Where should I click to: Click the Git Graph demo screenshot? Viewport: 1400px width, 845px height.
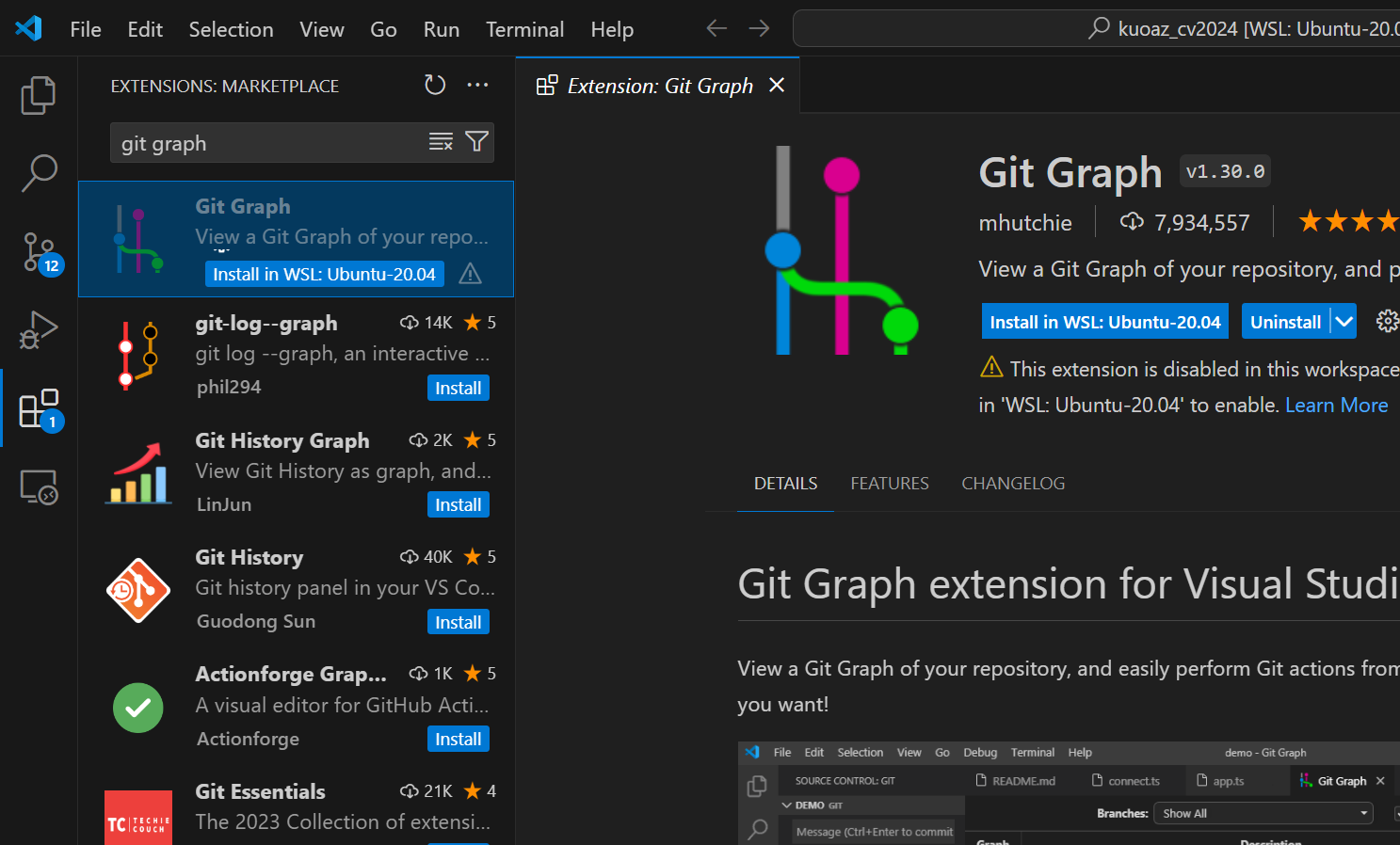point(1069,793)
